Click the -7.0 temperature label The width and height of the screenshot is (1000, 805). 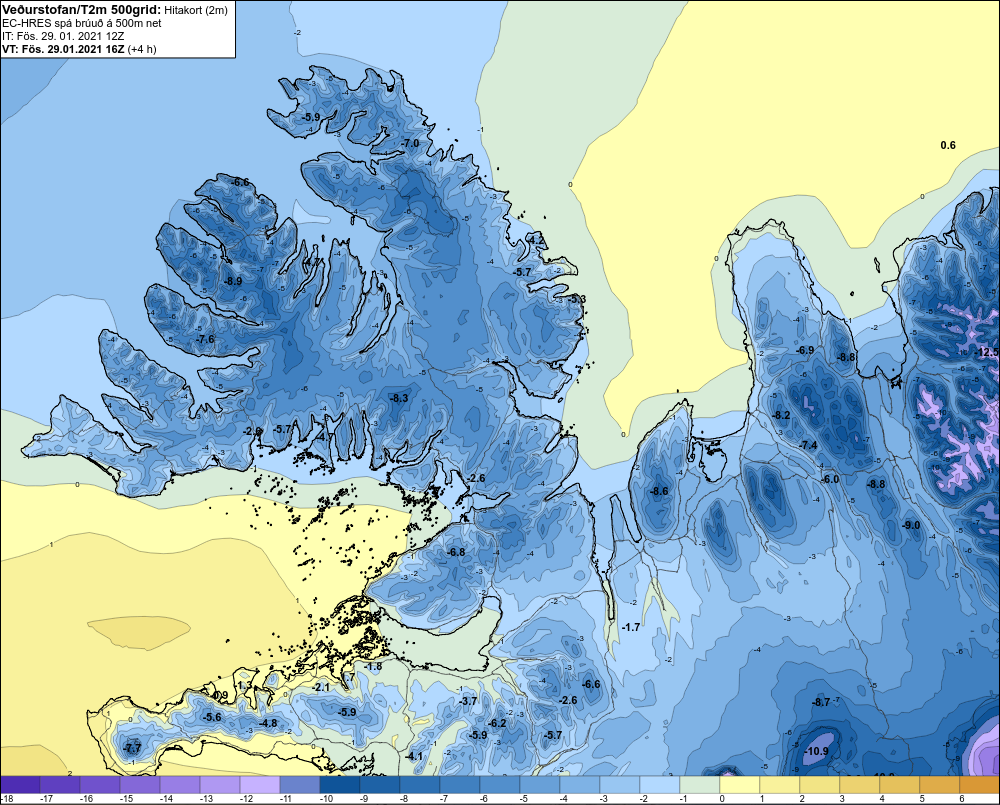411,143
